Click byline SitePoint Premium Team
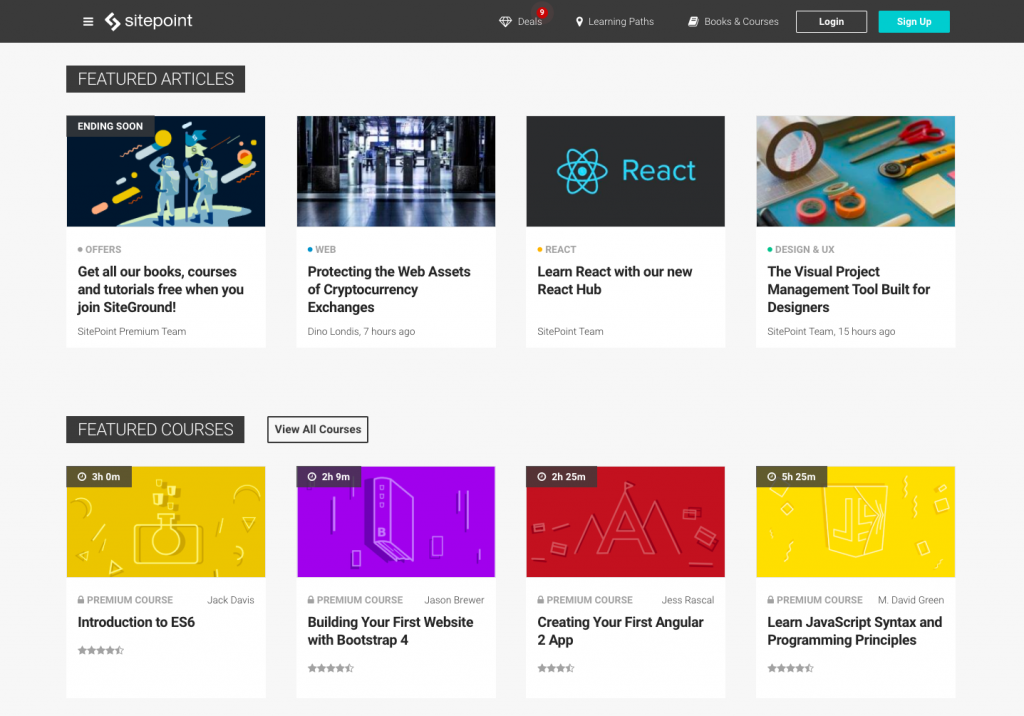 click(x=131, y=331)
